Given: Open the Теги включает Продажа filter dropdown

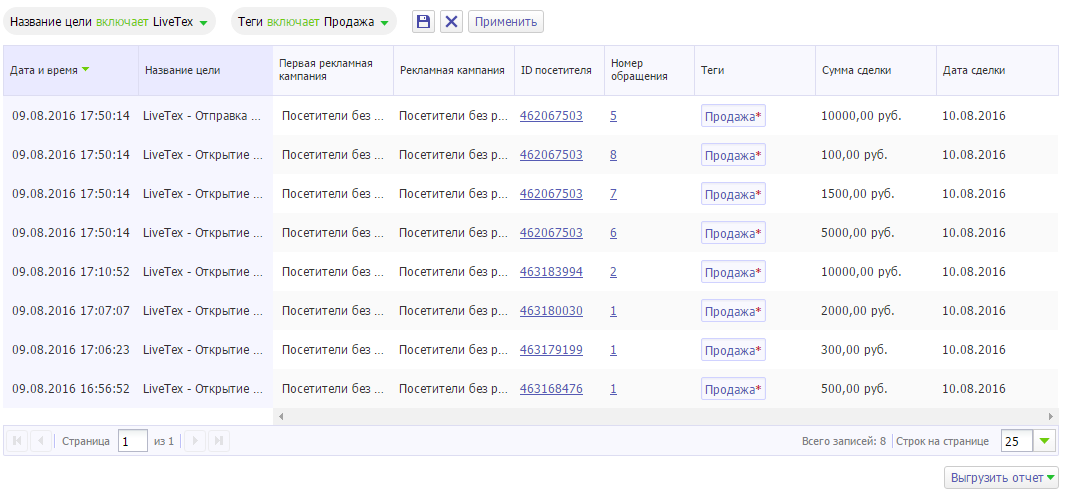Looking at the screenshot, I should pyautogui.click(x=313, y=22).
